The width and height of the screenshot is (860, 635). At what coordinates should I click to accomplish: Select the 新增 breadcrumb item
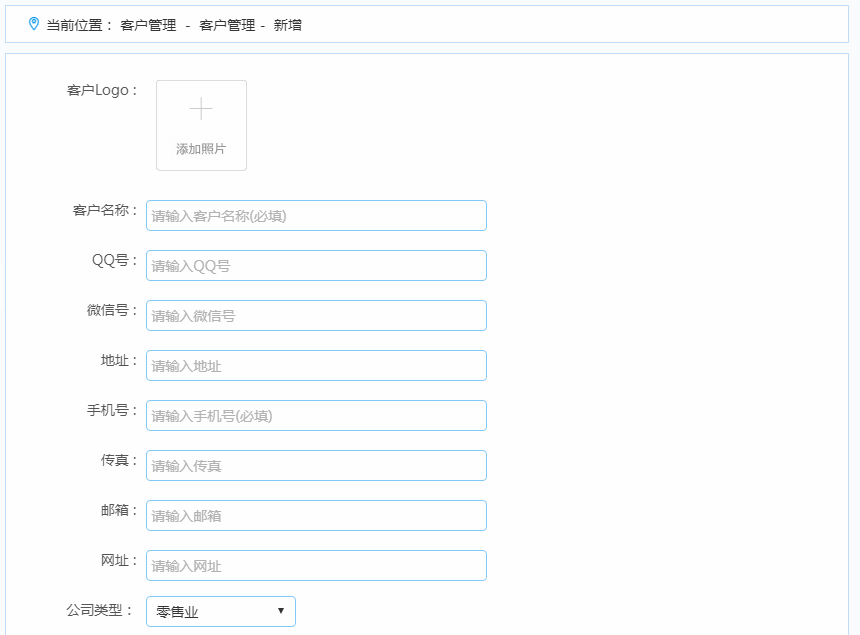(288, 25)
